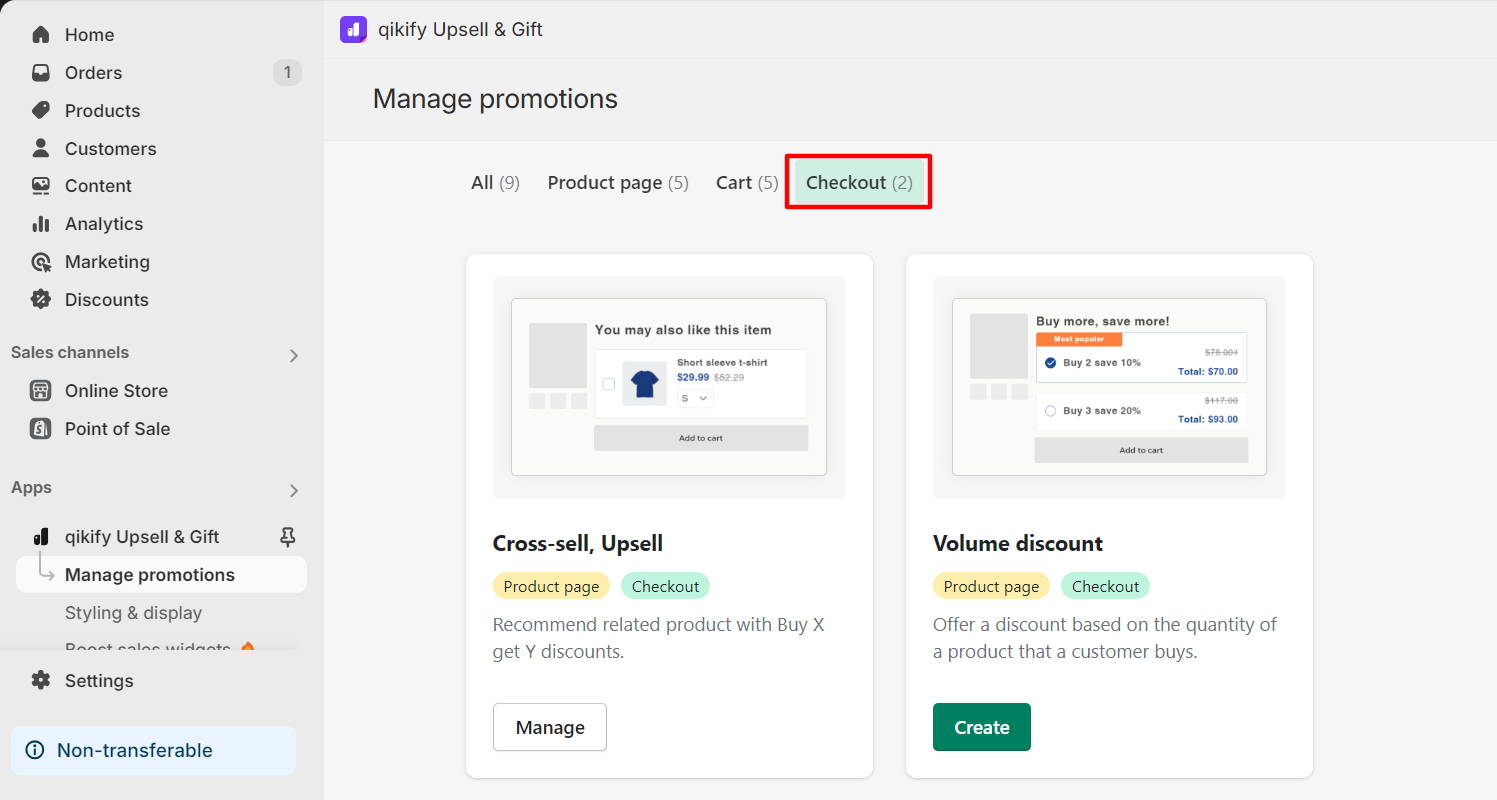This screenshot has width=1497, height=800.
Task: Click the orange flame icon beside Boost sales widgets
Action: (248, 648)
